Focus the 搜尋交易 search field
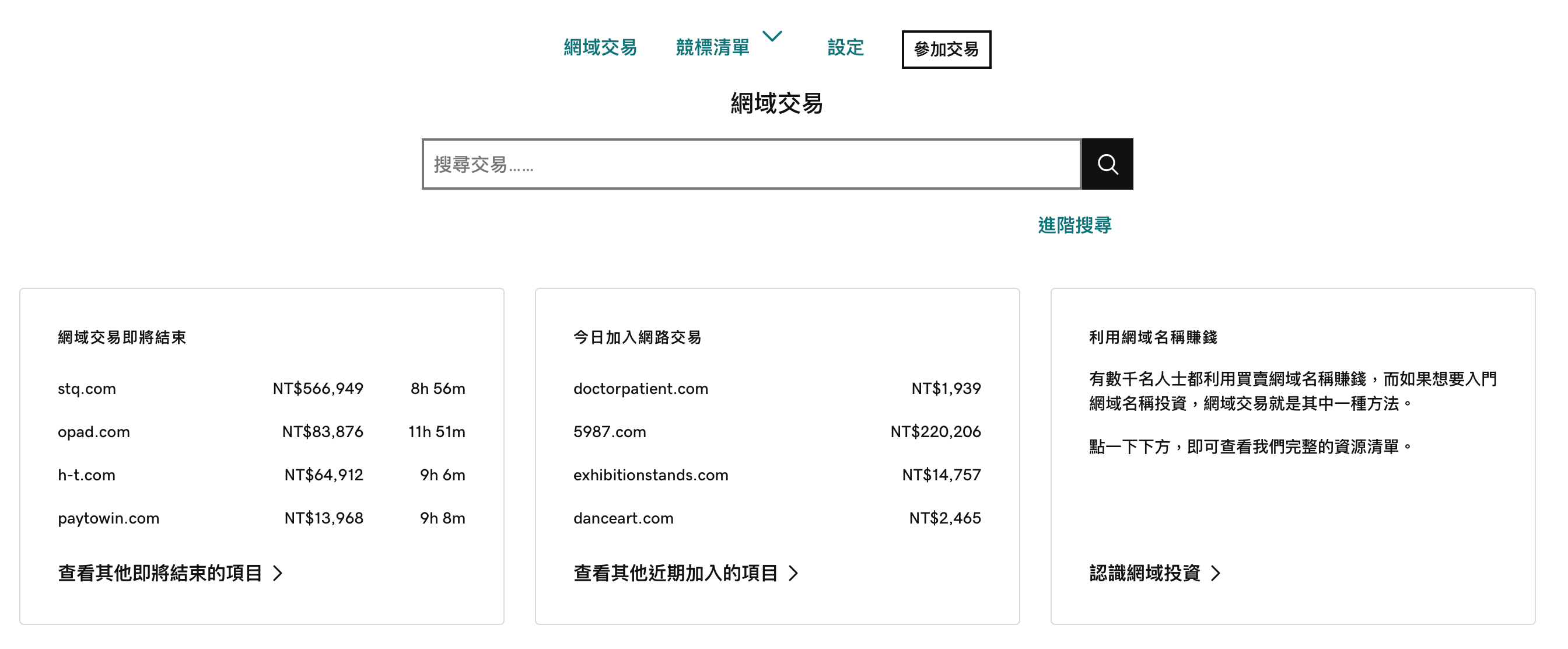Viewport: 1568px width, 649px height. tap(751, 164)
